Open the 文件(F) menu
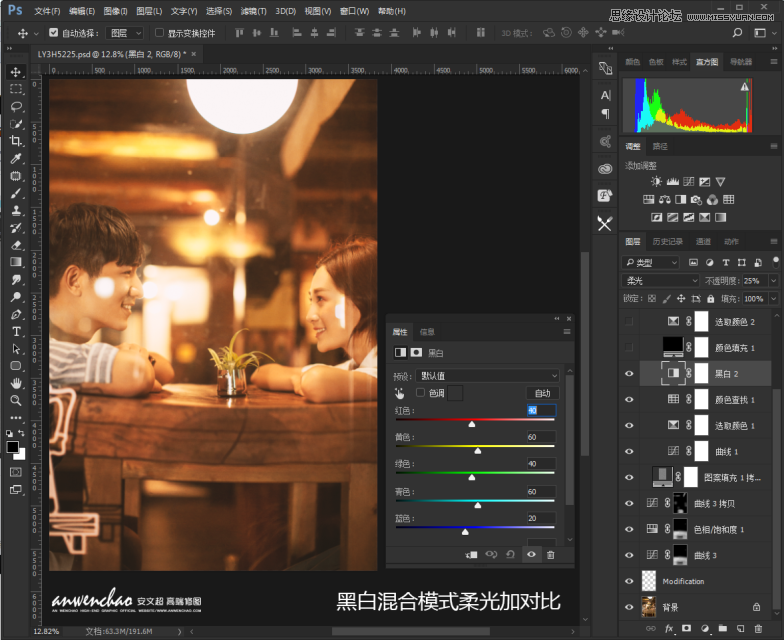784x640 pixels. tap(47, 11)
